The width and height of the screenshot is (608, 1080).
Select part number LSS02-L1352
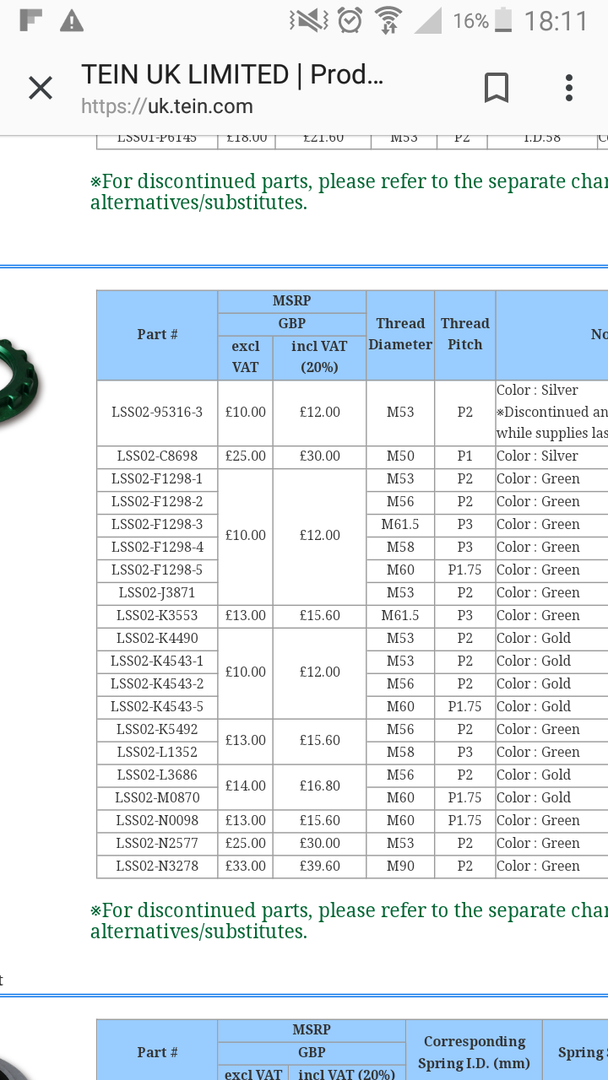[x=157, y=752]
